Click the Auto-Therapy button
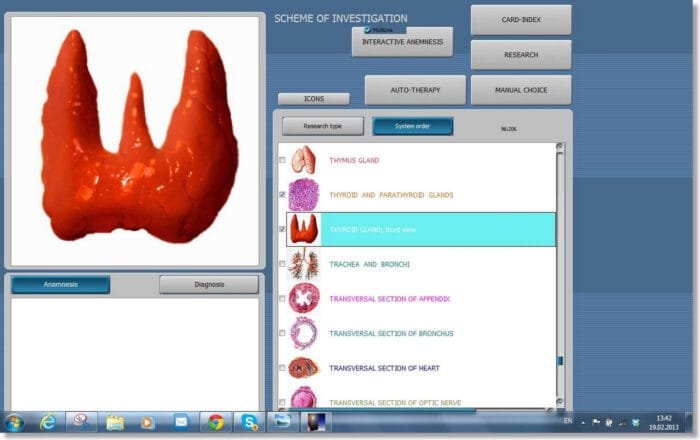This screenshot has height=440, width=700. (415, 90)
